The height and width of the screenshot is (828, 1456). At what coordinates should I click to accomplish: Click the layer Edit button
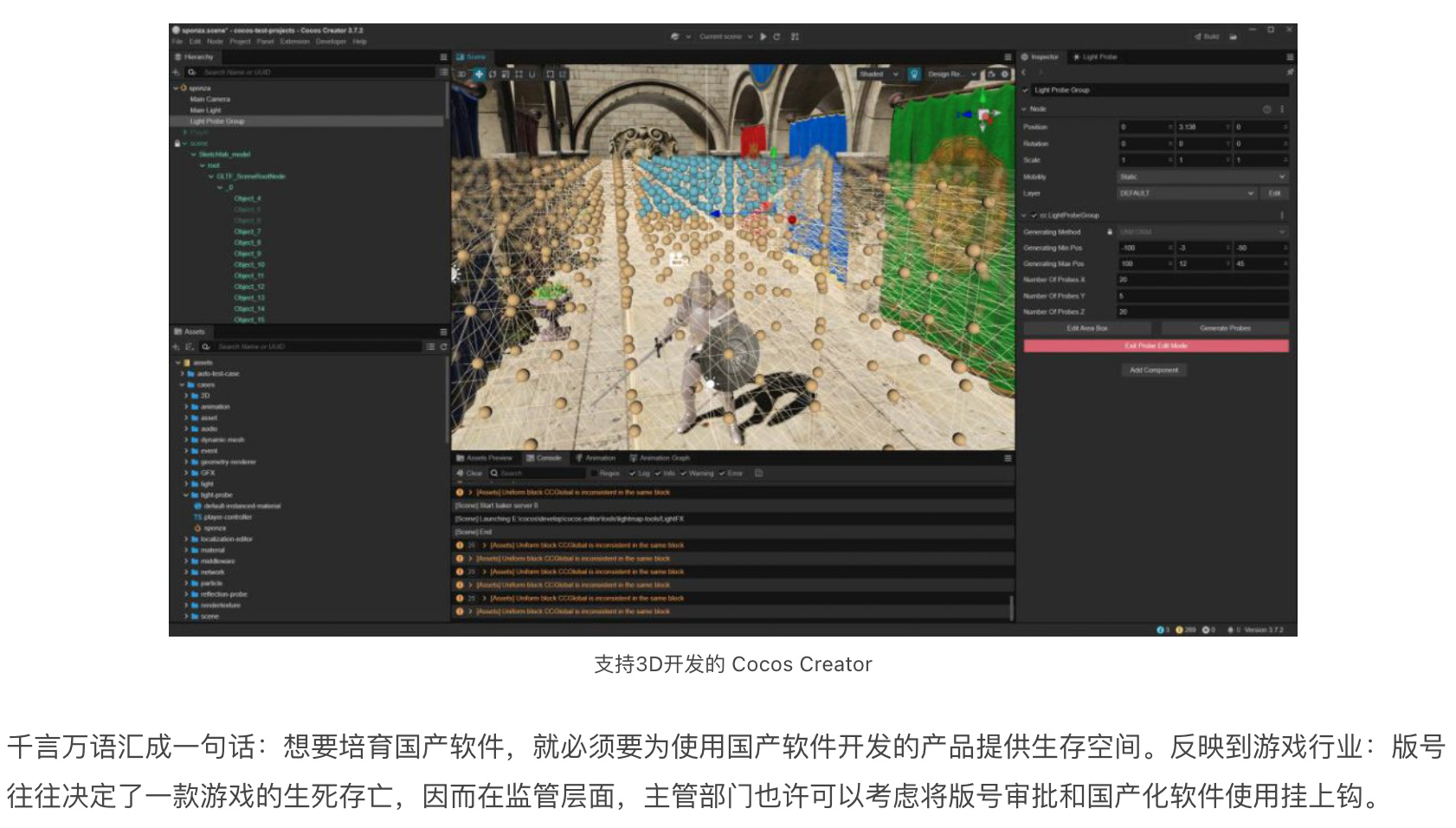point(1274,193)
